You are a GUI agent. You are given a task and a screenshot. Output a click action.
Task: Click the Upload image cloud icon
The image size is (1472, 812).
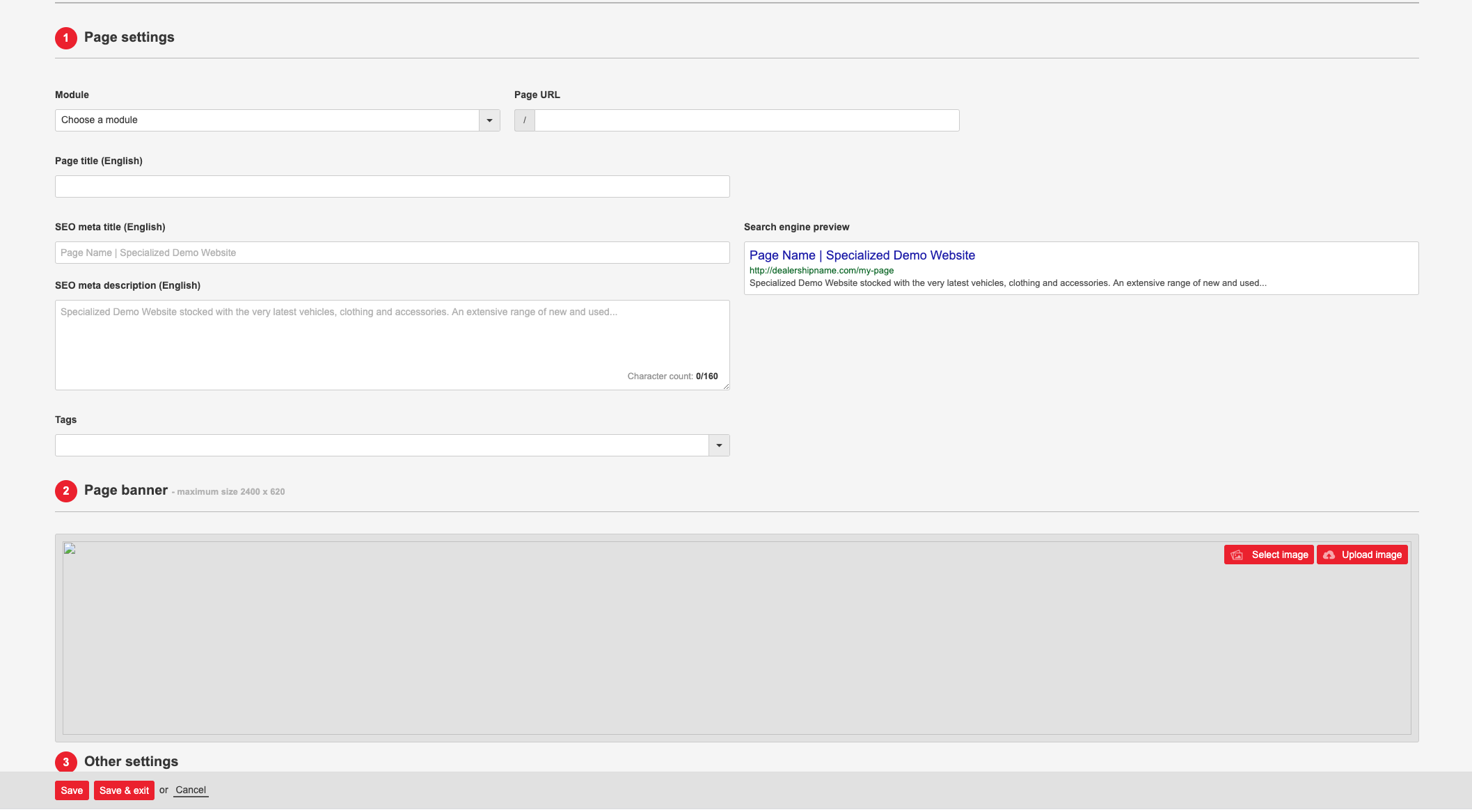pos(1329,555)
